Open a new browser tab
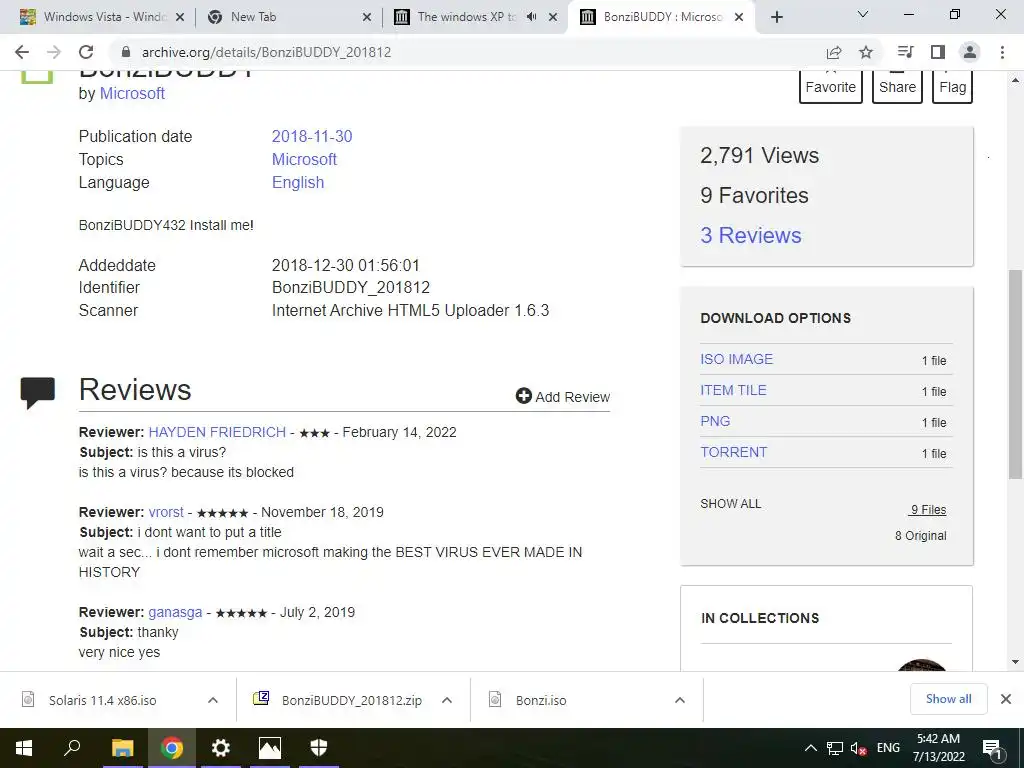Image resolution: width=1024 pixels, height=768 pixels. (x=776, y=18)
